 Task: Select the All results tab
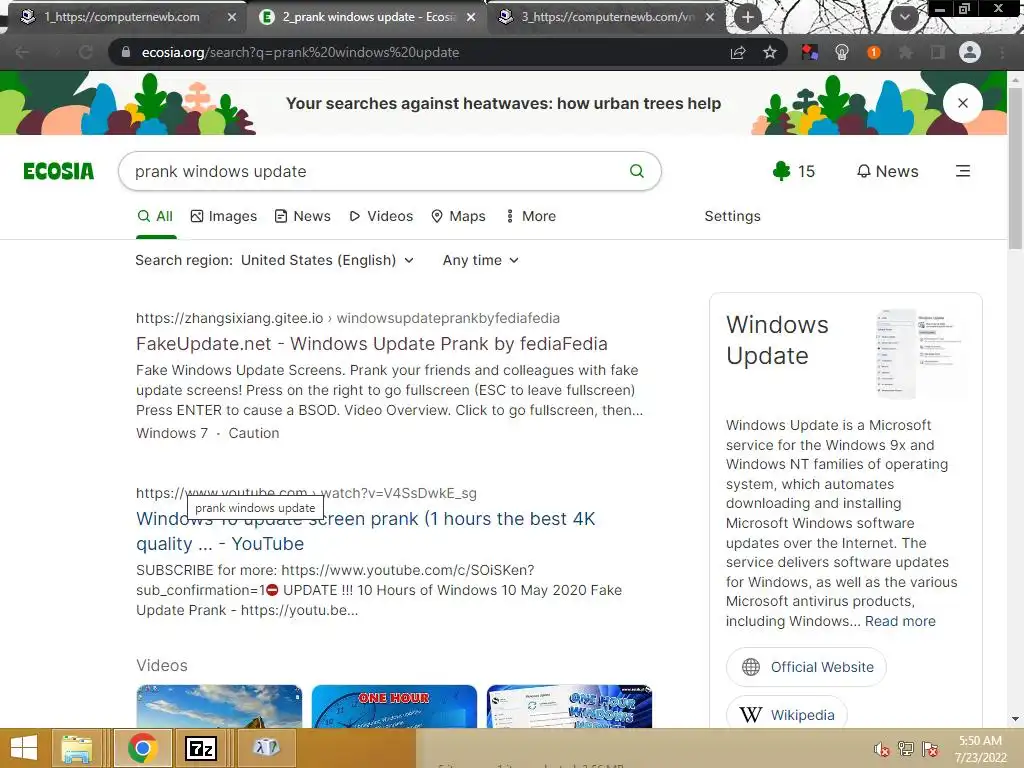(x=155, y=216)
